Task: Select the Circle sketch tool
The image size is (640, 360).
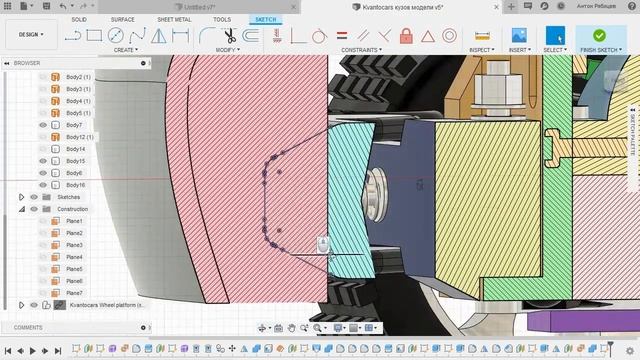Action: pos(116,36)
